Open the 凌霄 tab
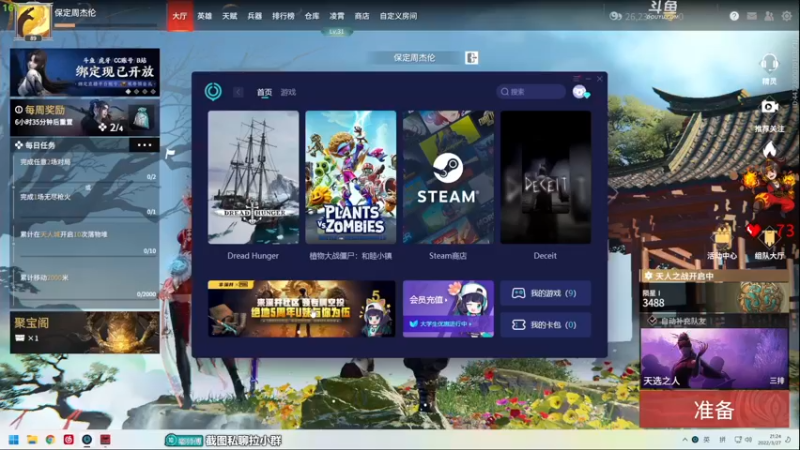Image resolution: width=800 pixels, height=450 pixels. [x=337, y=16]
